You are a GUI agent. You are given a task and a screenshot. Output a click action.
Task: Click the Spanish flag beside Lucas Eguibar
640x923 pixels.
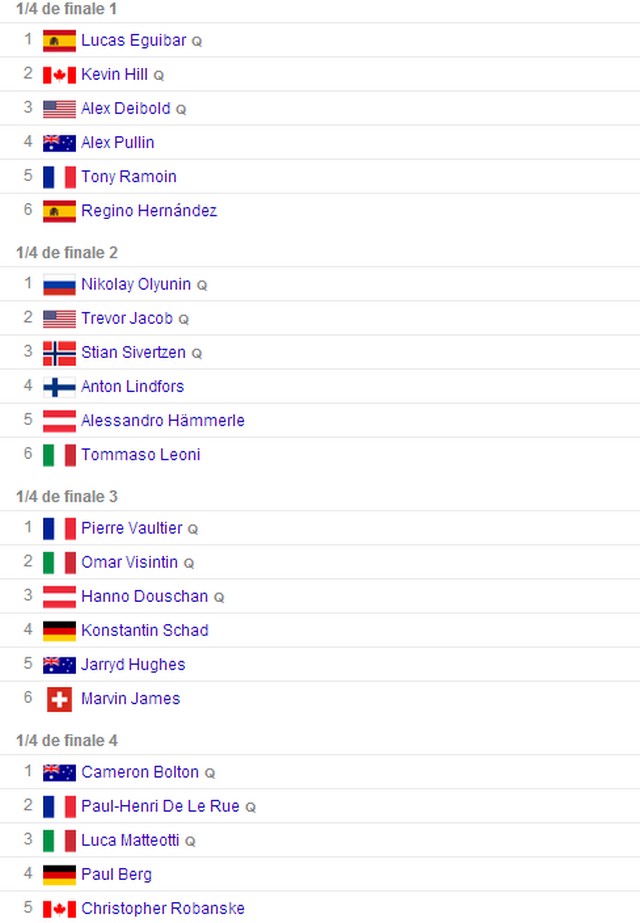tap(59, 41)
